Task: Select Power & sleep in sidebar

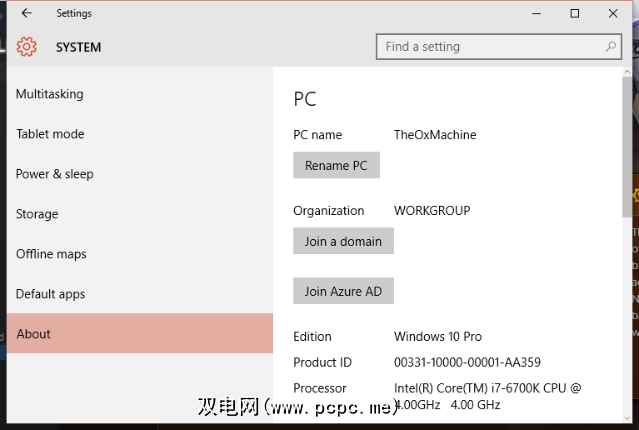Action: pos(139,174)
